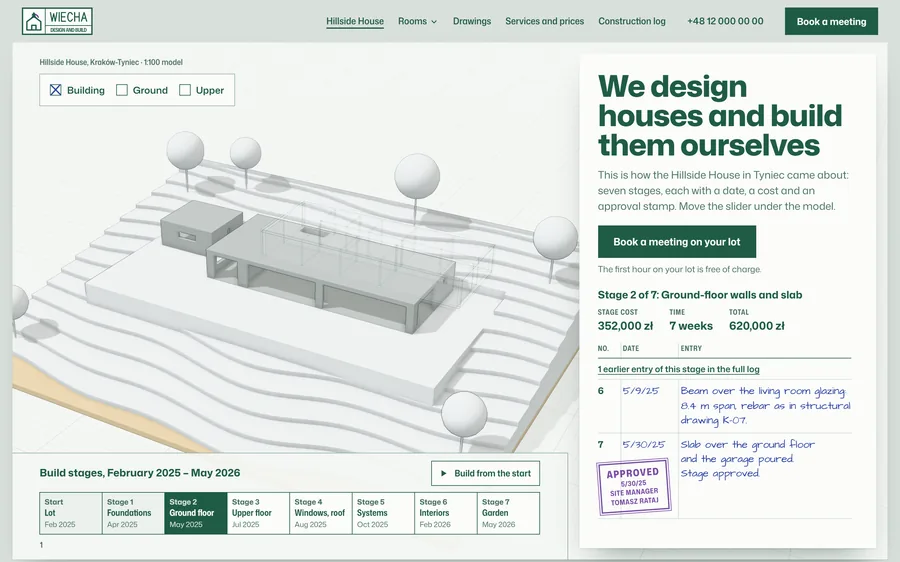Call the phone number +48 12 000 00 00
This screenshot has width=900, height=562.
[725, 21]
